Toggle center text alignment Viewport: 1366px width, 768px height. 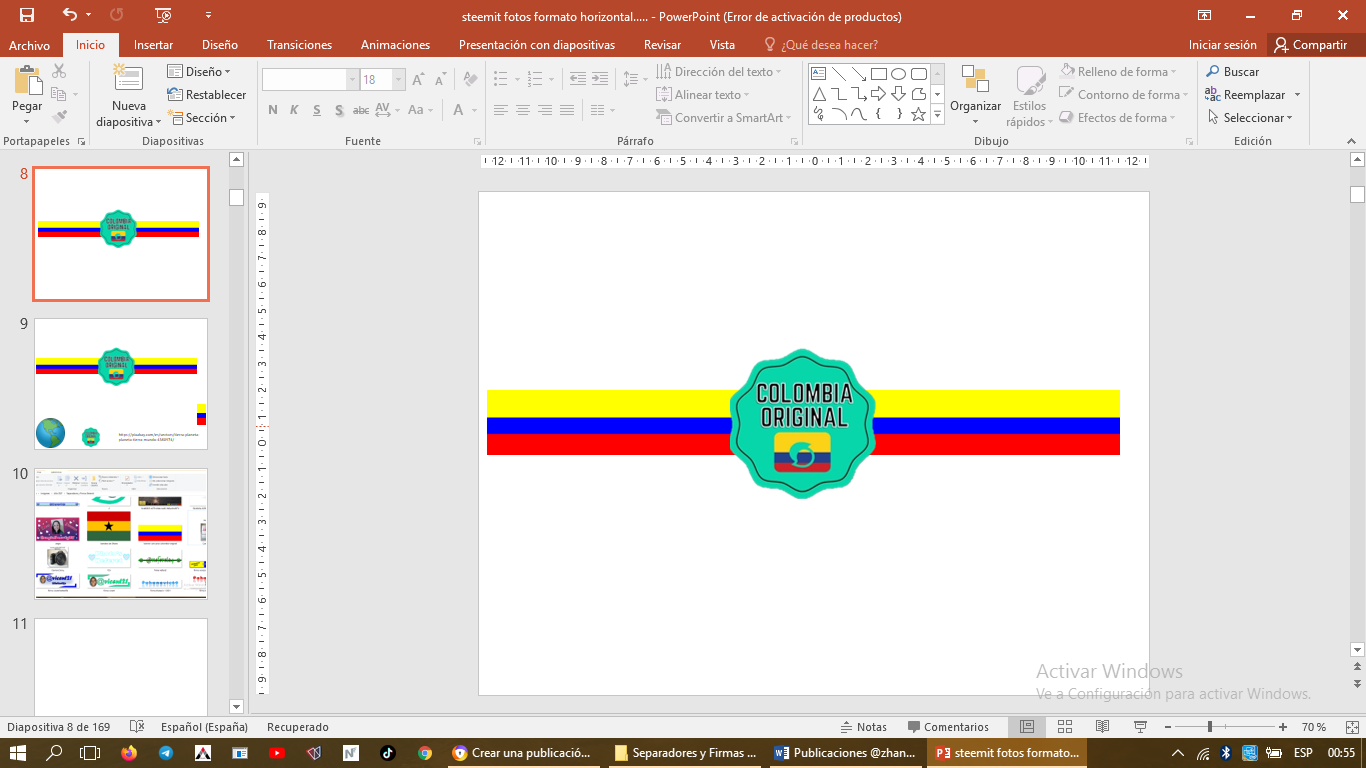coord(523,110)
